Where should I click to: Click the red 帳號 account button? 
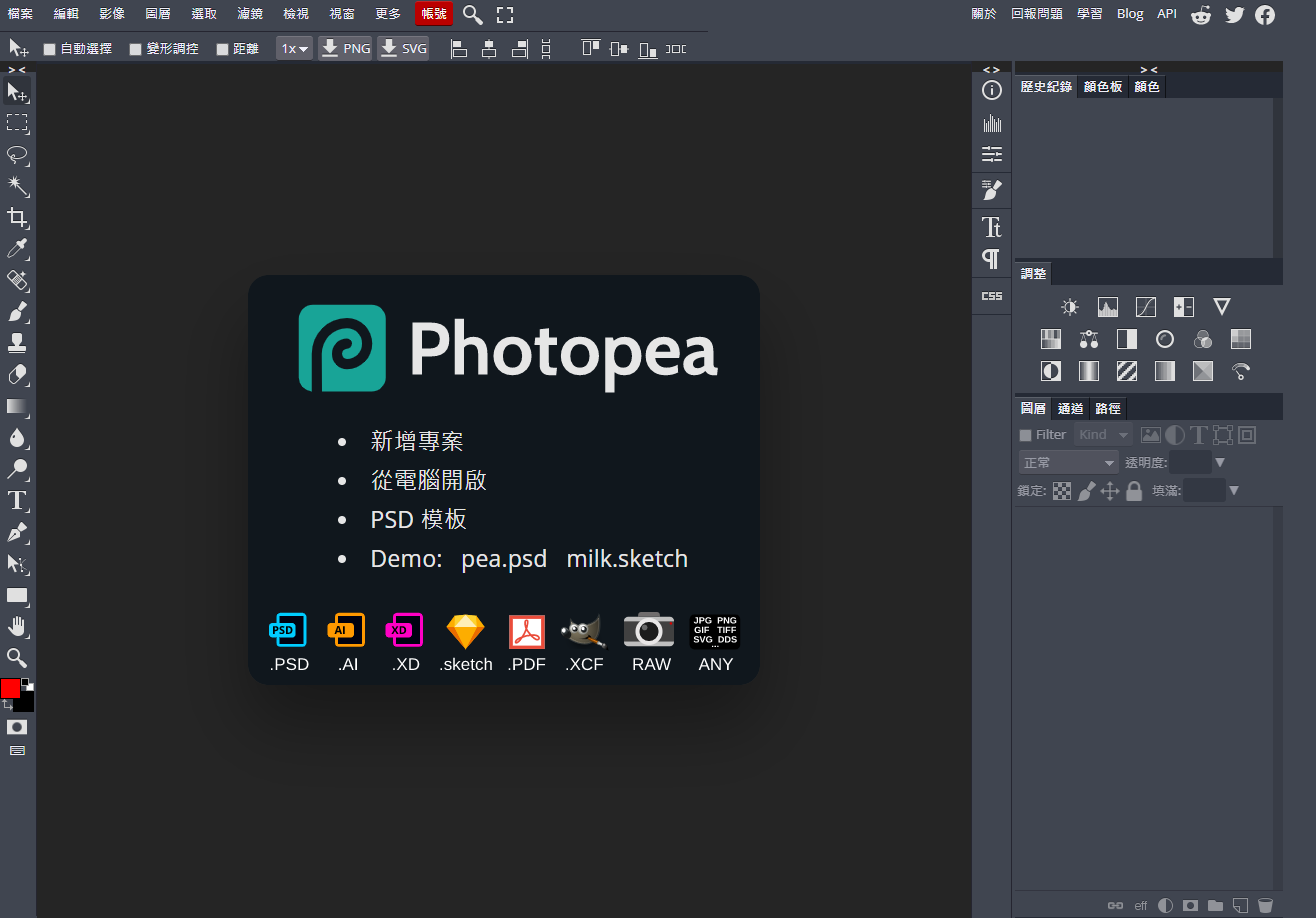[434, 14]
